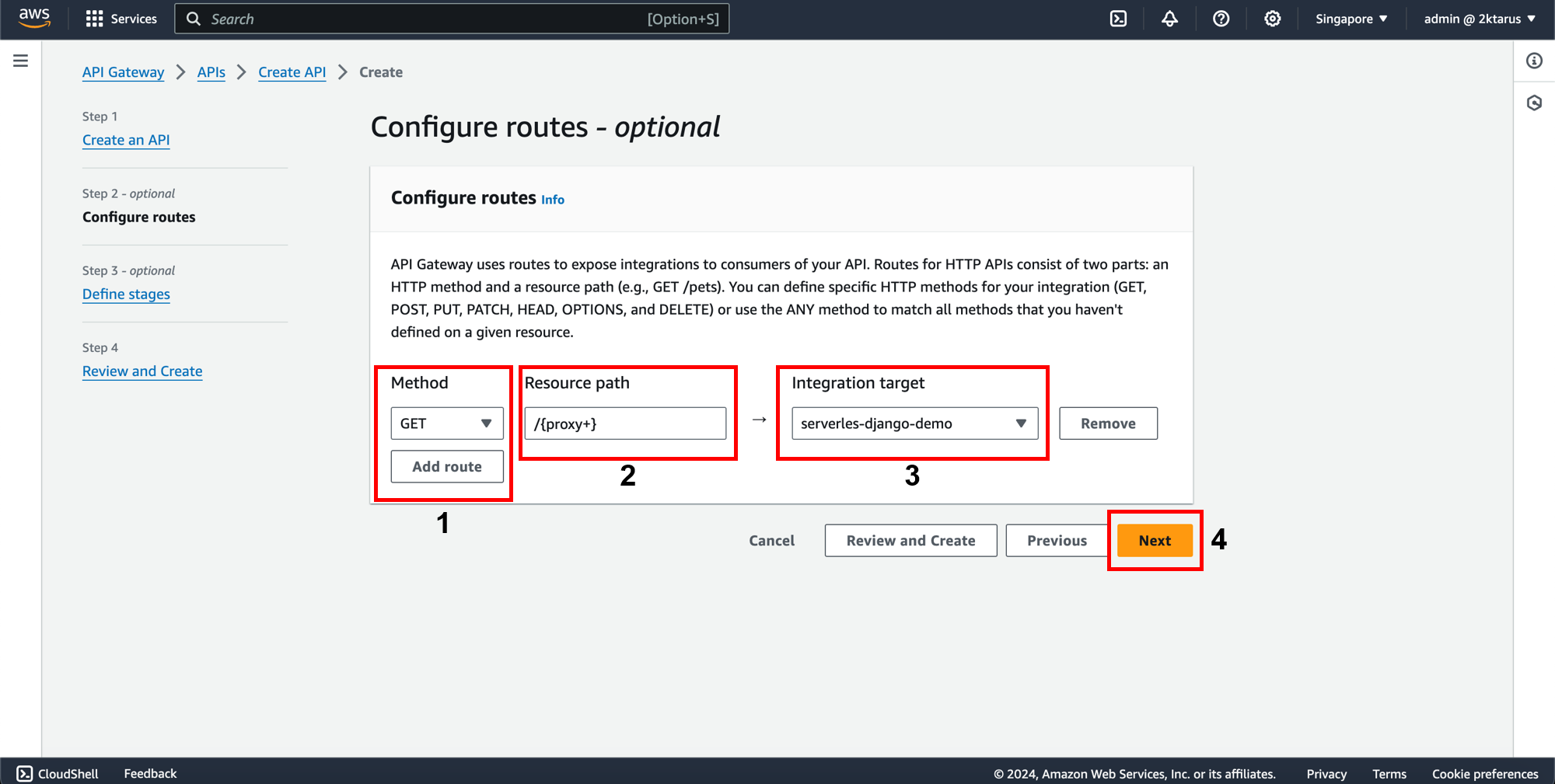Open the AWS home logo
1555x784 pixels.
click(34, 19)
